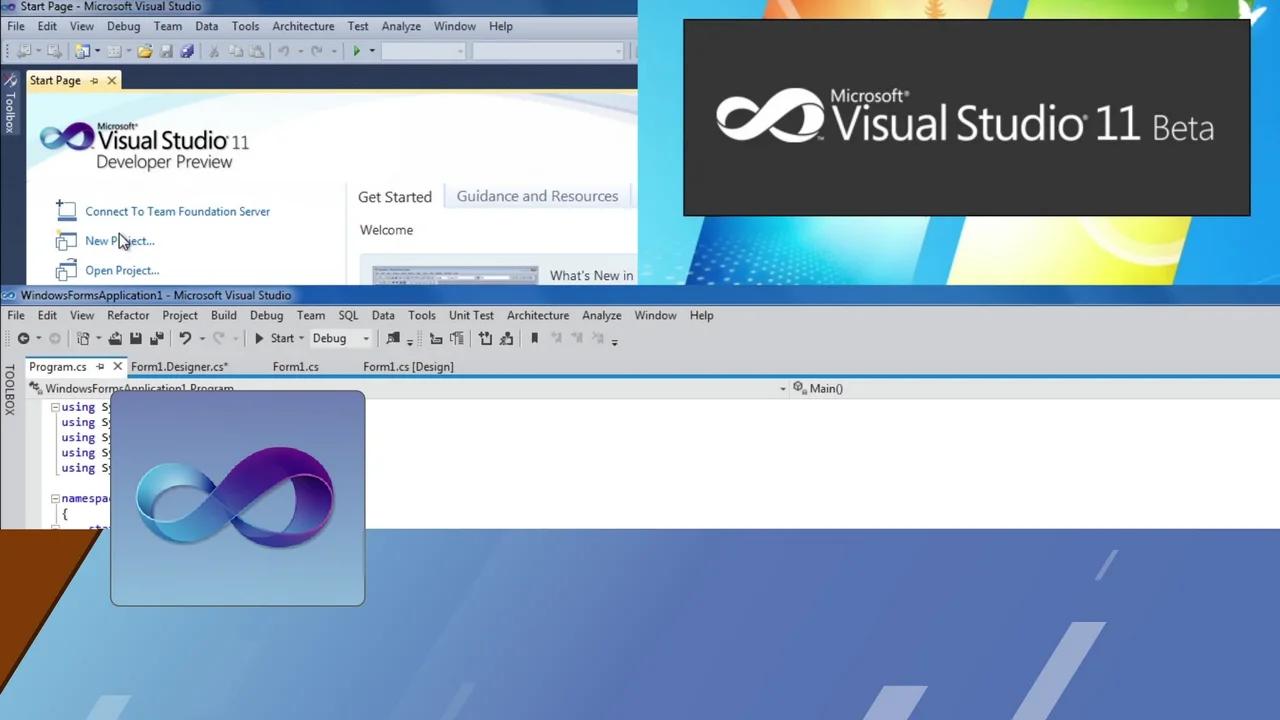The width and height of the screenshot is (1280, 720).
Task: Collapse the using directives region in Program.cs
Action: coord(55,407)
